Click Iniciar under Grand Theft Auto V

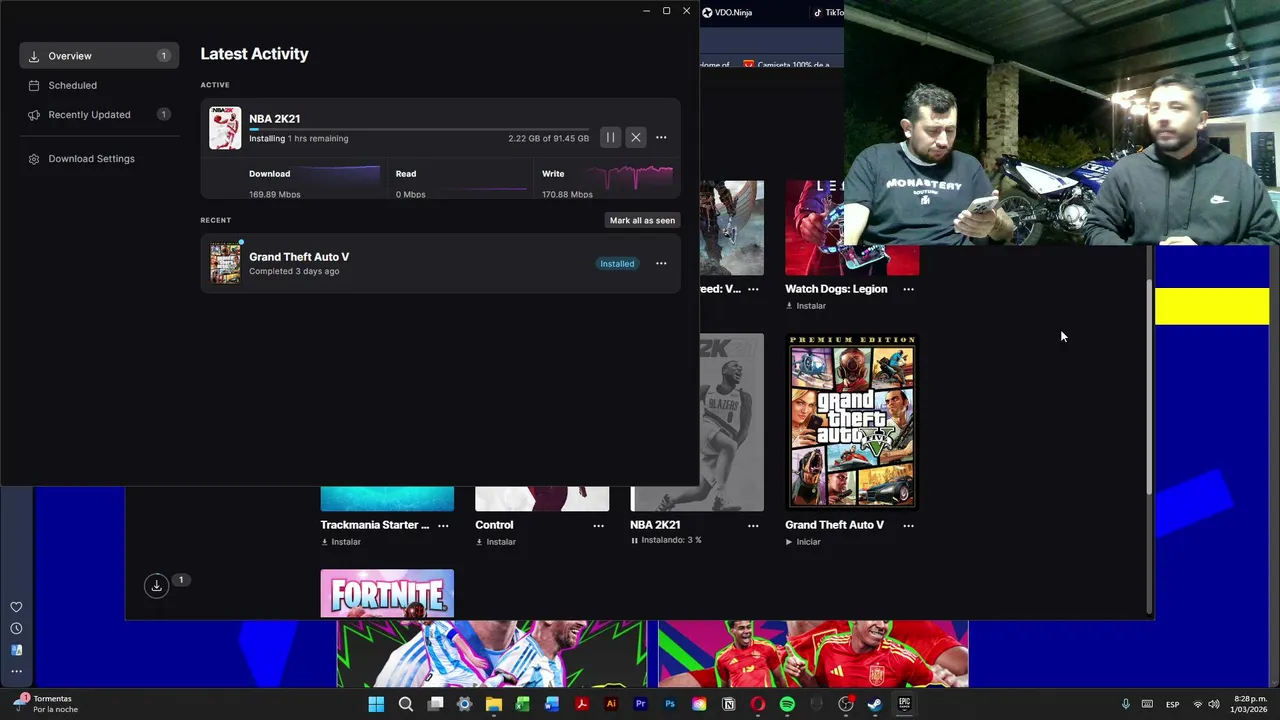click(803, 542)
